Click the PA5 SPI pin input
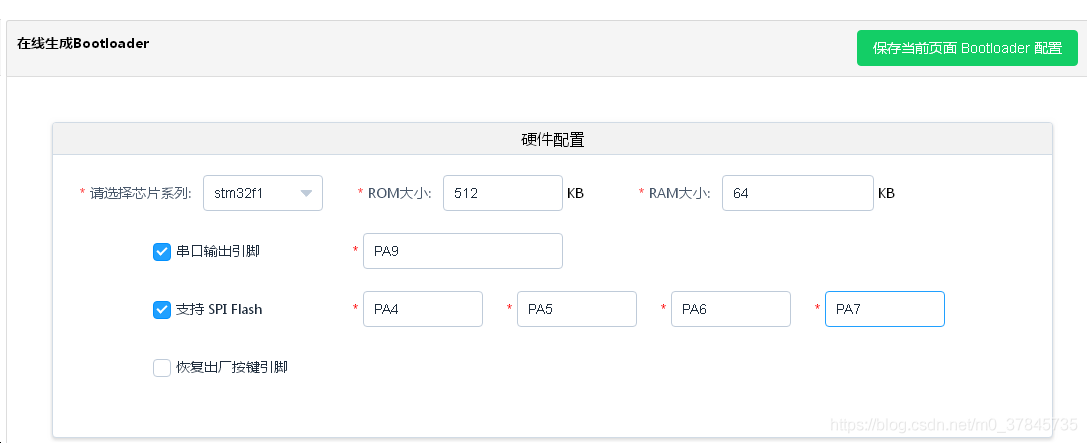 pos(576,310)
